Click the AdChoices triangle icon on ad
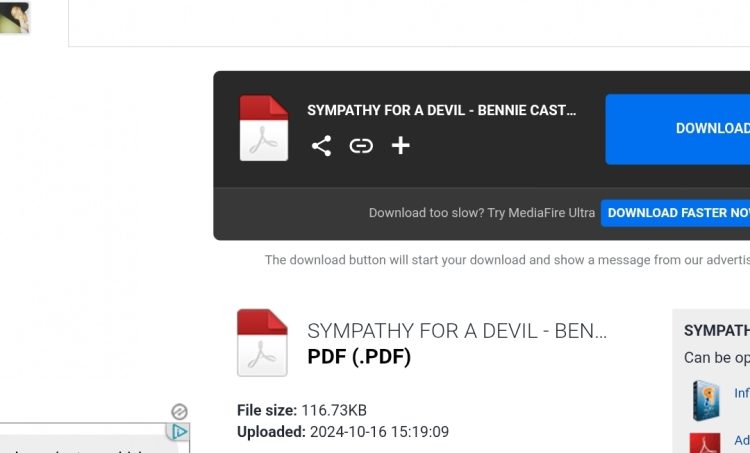The height and width of the screenshot is (453, 750). pyautogui.click(x=179, y=432)
